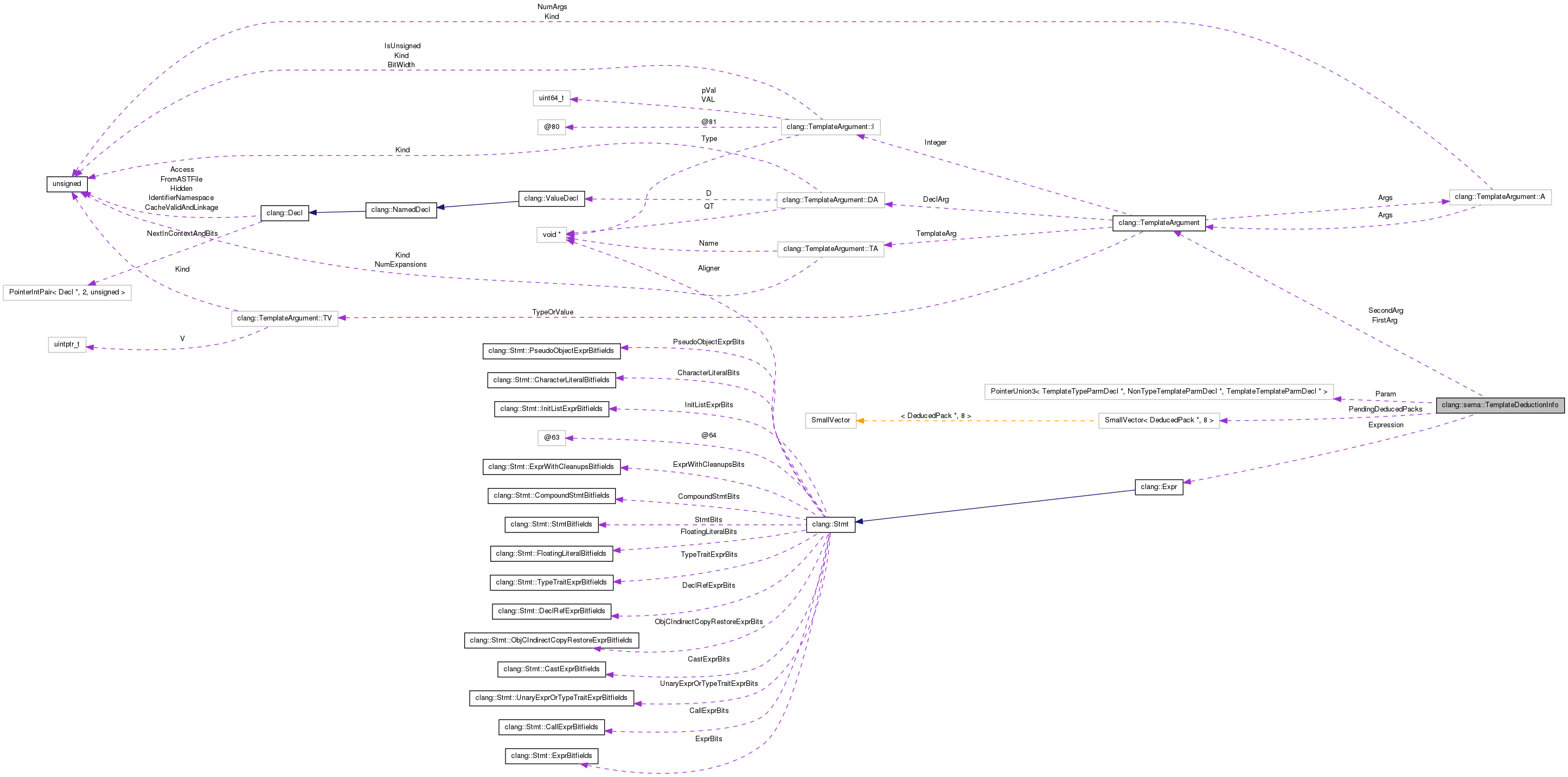Click clang::Stmt::PseudoObjectExprBitfields node
1568x777 pixels.
551,351
